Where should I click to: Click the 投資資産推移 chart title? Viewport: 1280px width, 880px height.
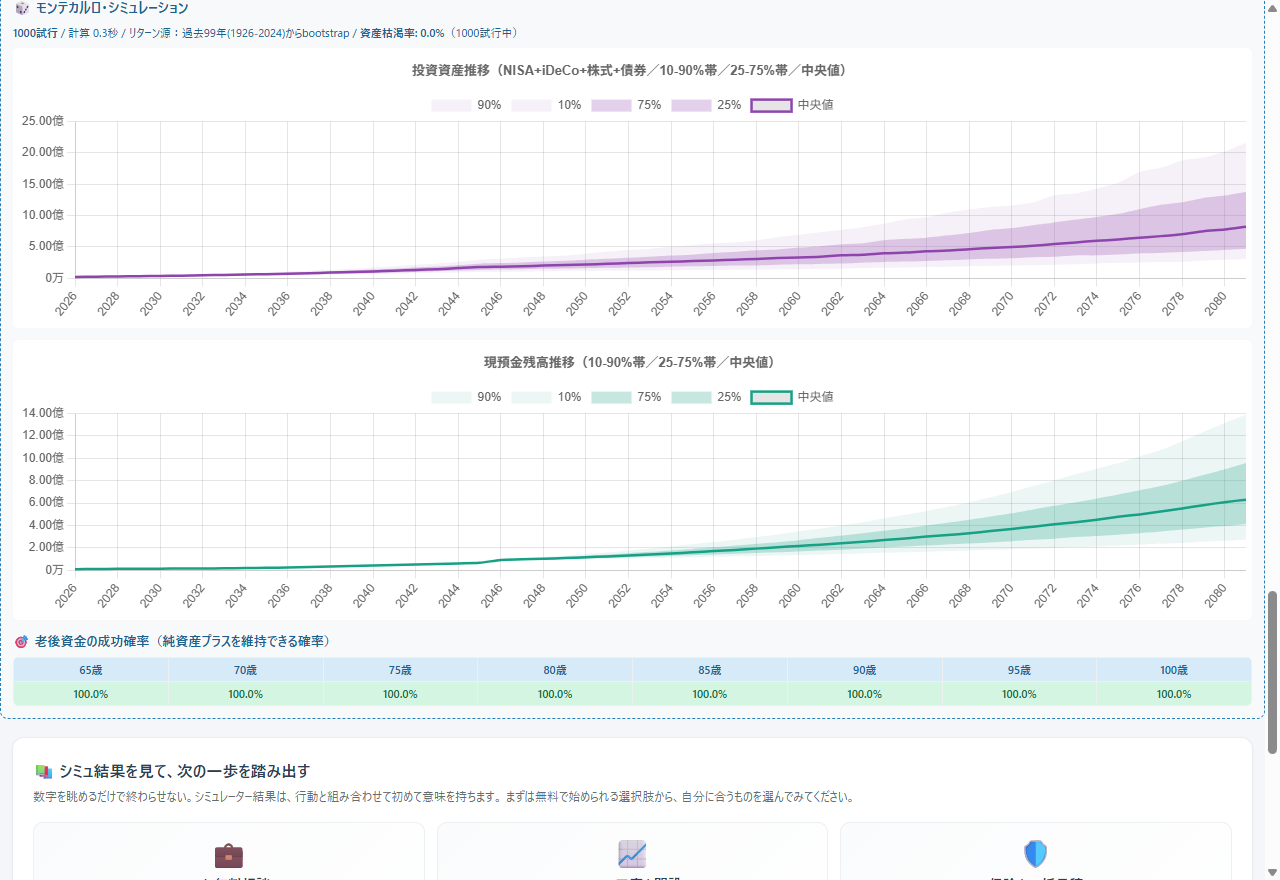(632, 70)
